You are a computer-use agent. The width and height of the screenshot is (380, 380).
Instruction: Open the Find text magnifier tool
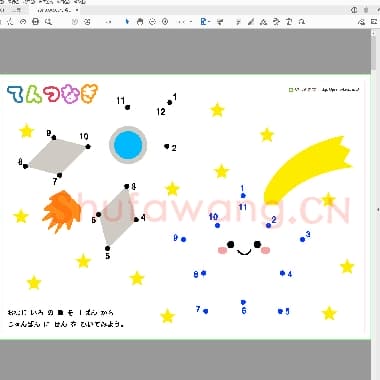pos(49,22)
